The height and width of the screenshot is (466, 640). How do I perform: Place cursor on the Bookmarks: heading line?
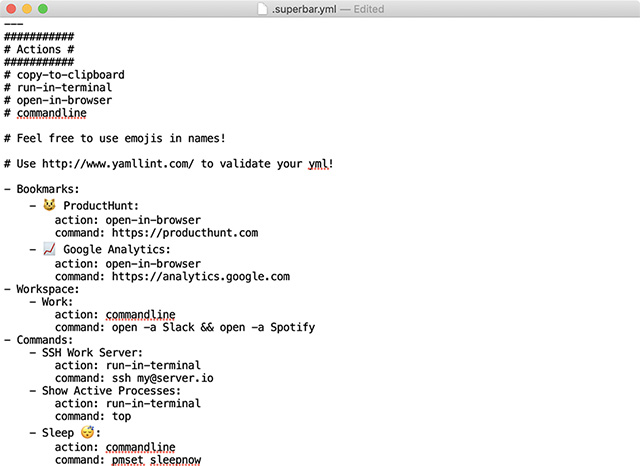point(42,189)
